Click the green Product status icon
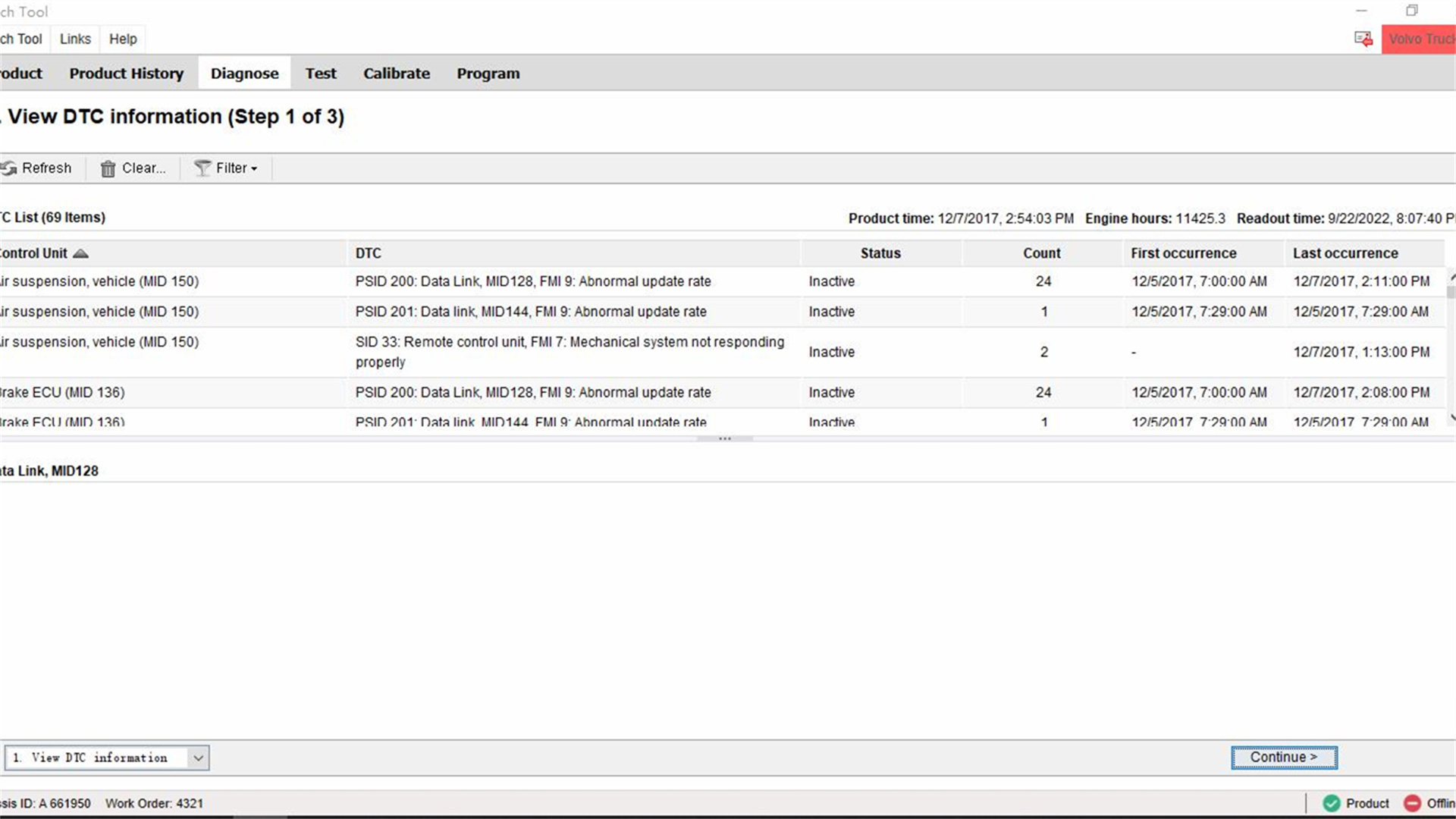1456x819 pixels. click(x=1332, y=803)
